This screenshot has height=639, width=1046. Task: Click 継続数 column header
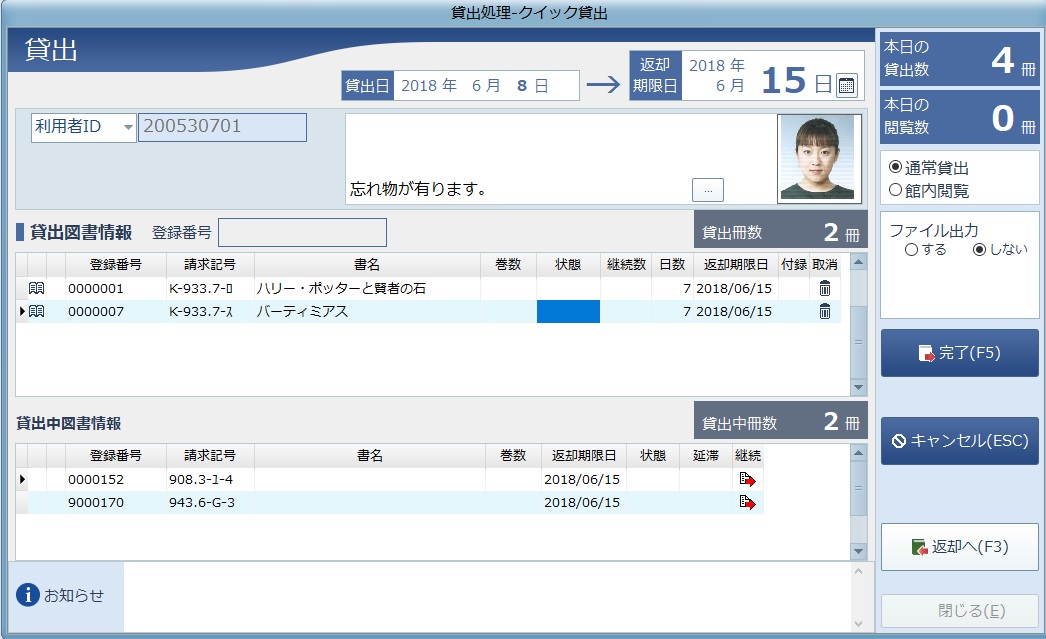pyautogui.click(x=626, y=265)
